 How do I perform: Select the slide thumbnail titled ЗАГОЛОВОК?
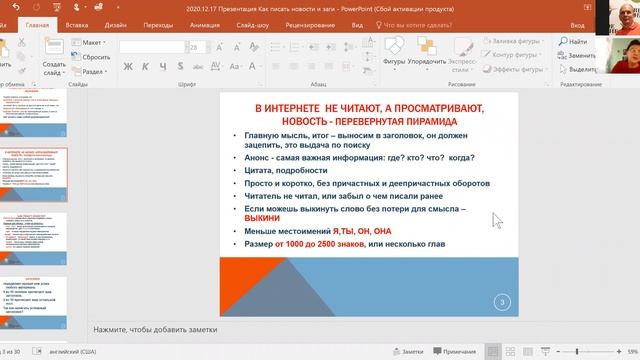pyautogui.click(x=34, y=303)
